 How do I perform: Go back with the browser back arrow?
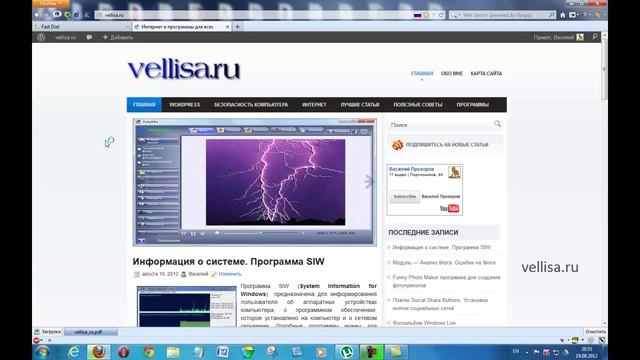point(37,15)
